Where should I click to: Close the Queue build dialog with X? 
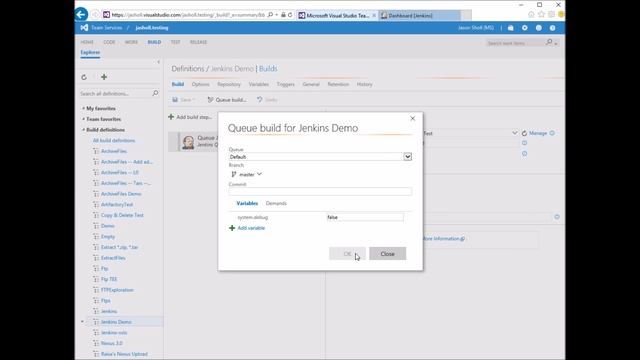point(413,118)
